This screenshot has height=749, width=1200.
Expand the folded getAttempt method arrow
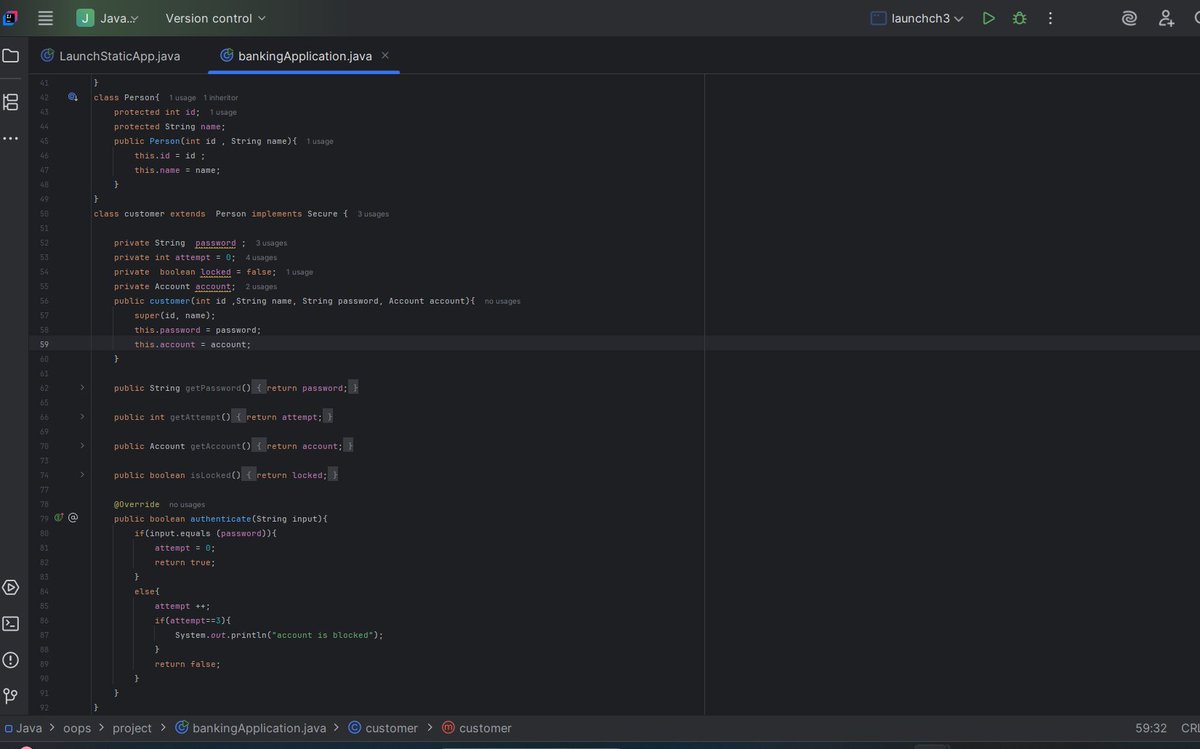tap(82, 416)
